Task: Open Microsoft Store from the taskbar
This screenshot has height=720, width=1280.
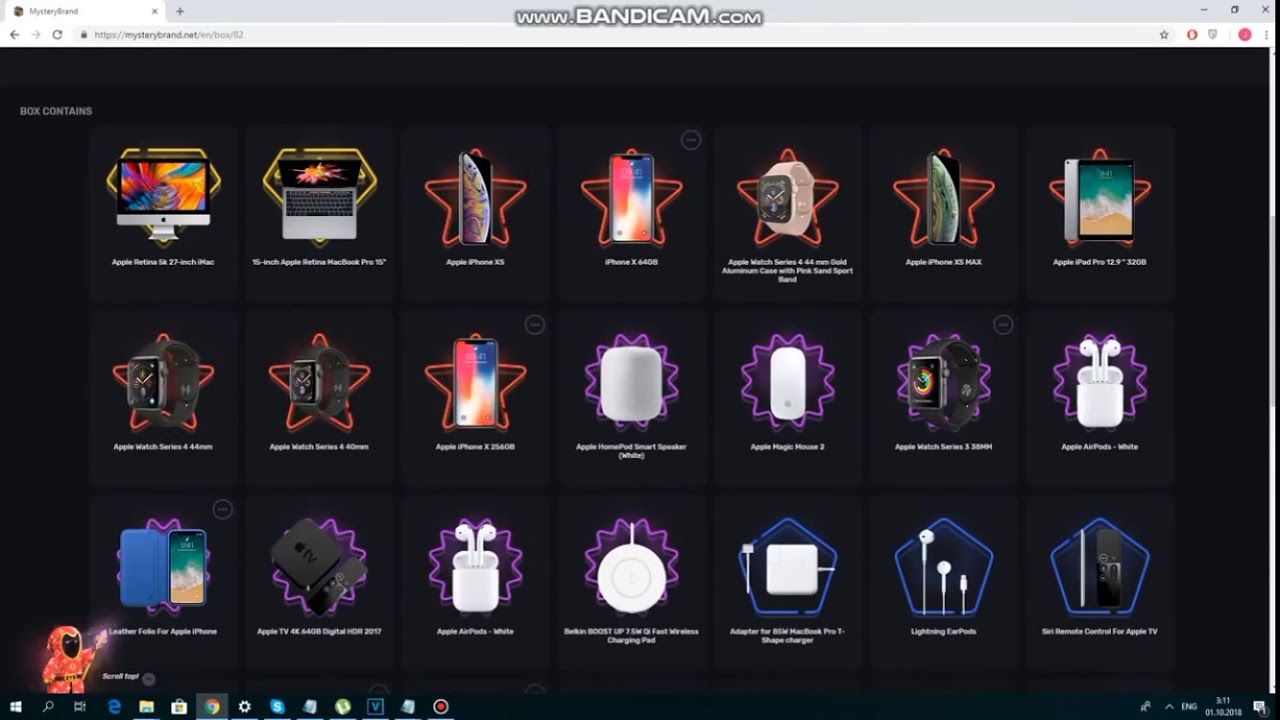Action: pyautogui.click(x=179, y=706)
